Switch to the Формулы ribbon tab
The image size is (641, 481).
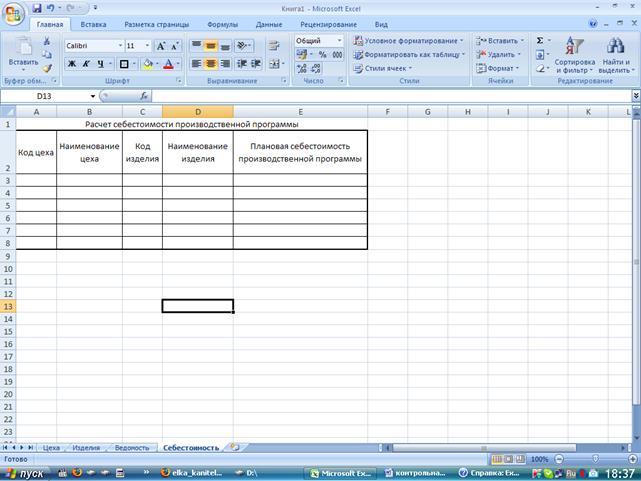[x=221, y=23]
